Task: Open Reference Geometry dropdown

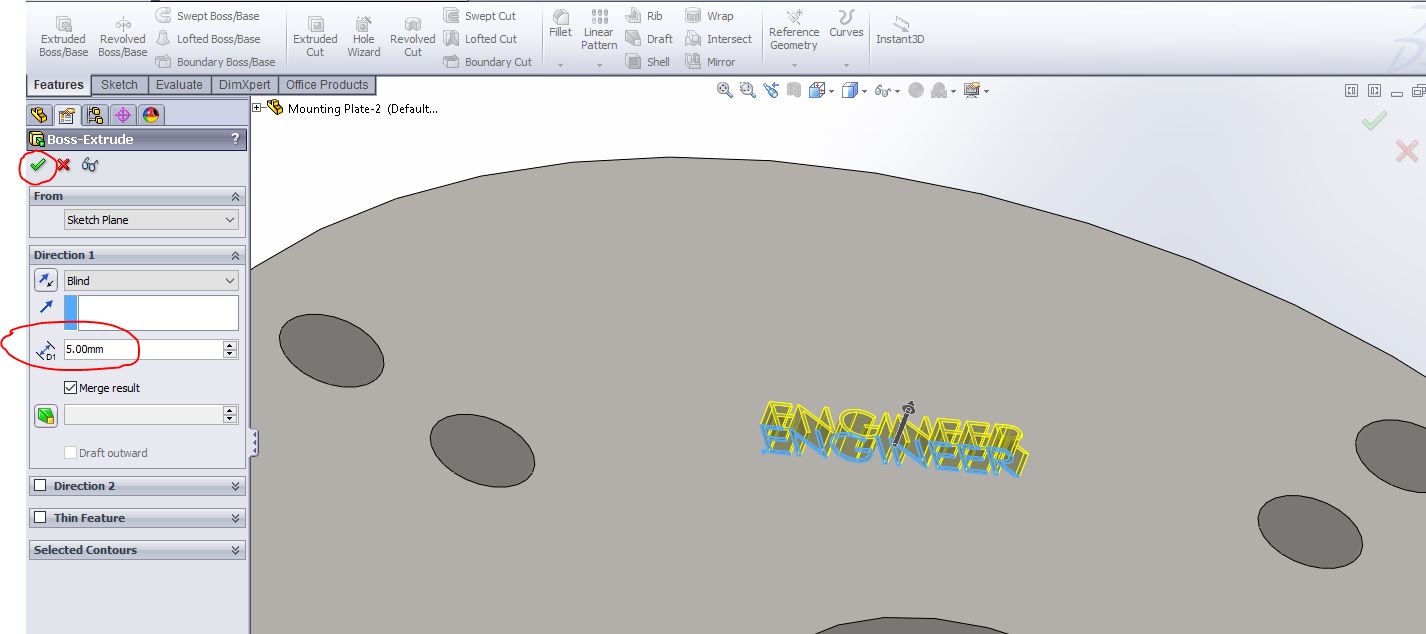Action: 794,65
